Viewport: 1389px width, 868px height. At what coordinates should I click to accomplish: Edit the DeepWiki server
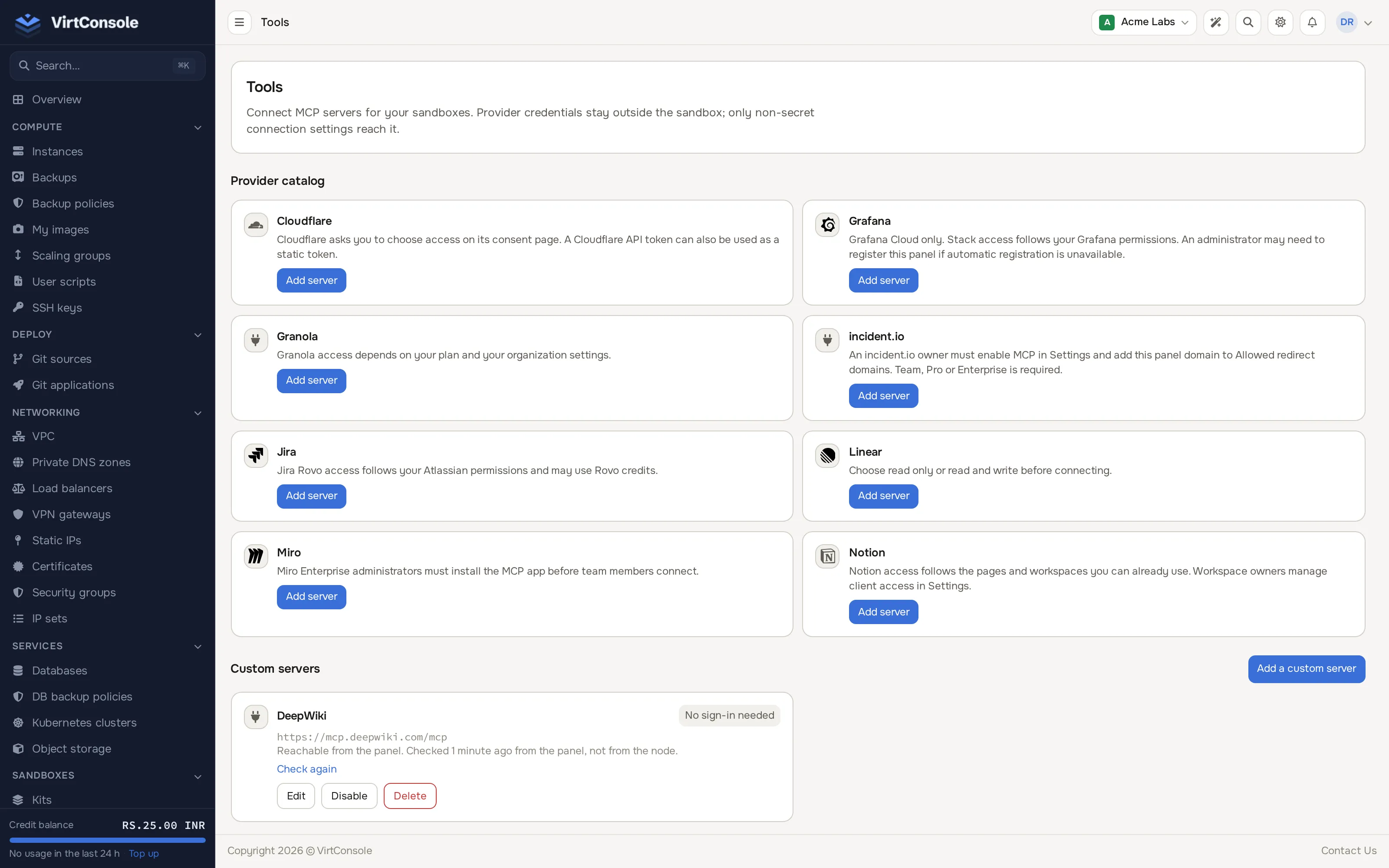[296, 796]
